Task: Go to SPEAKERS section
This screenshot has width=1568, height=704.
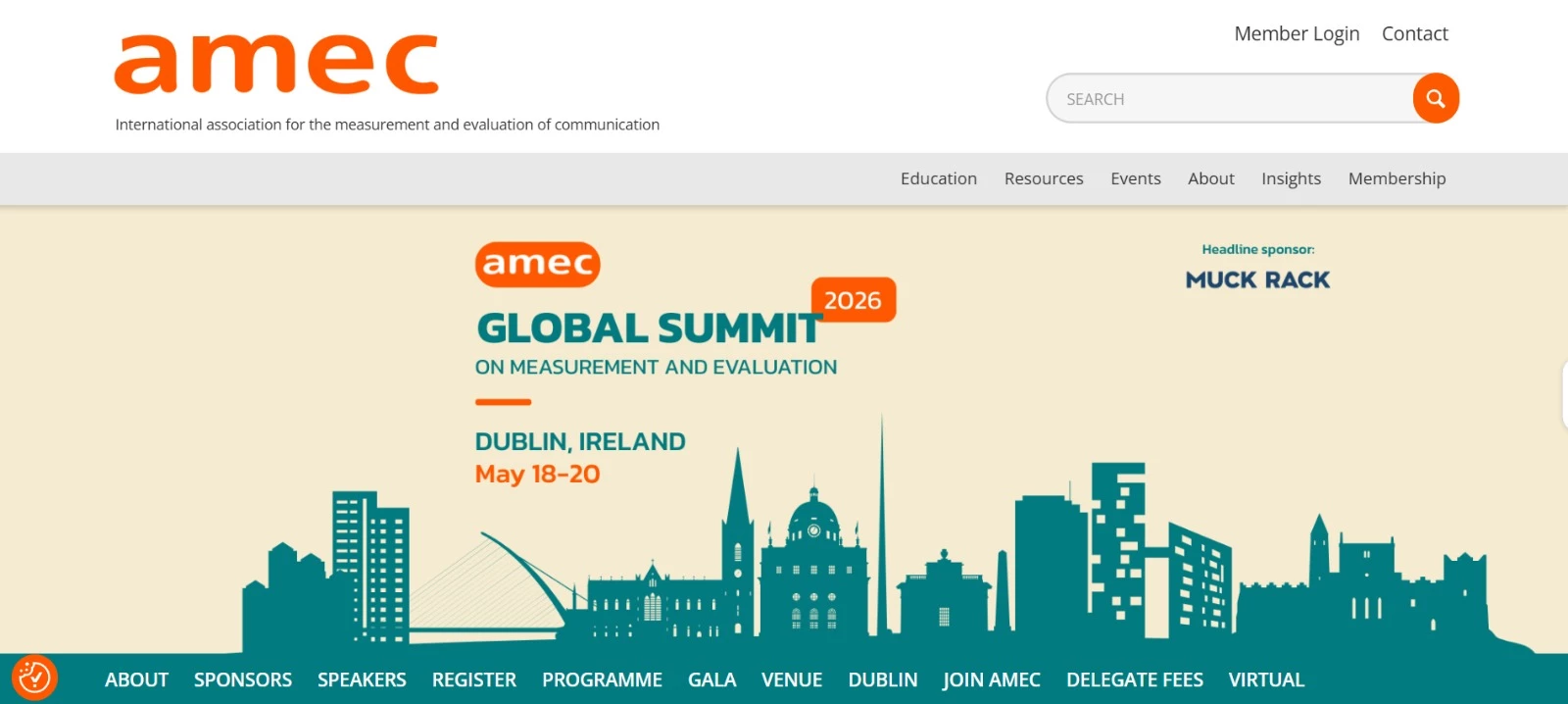Action: coord(362,679)
